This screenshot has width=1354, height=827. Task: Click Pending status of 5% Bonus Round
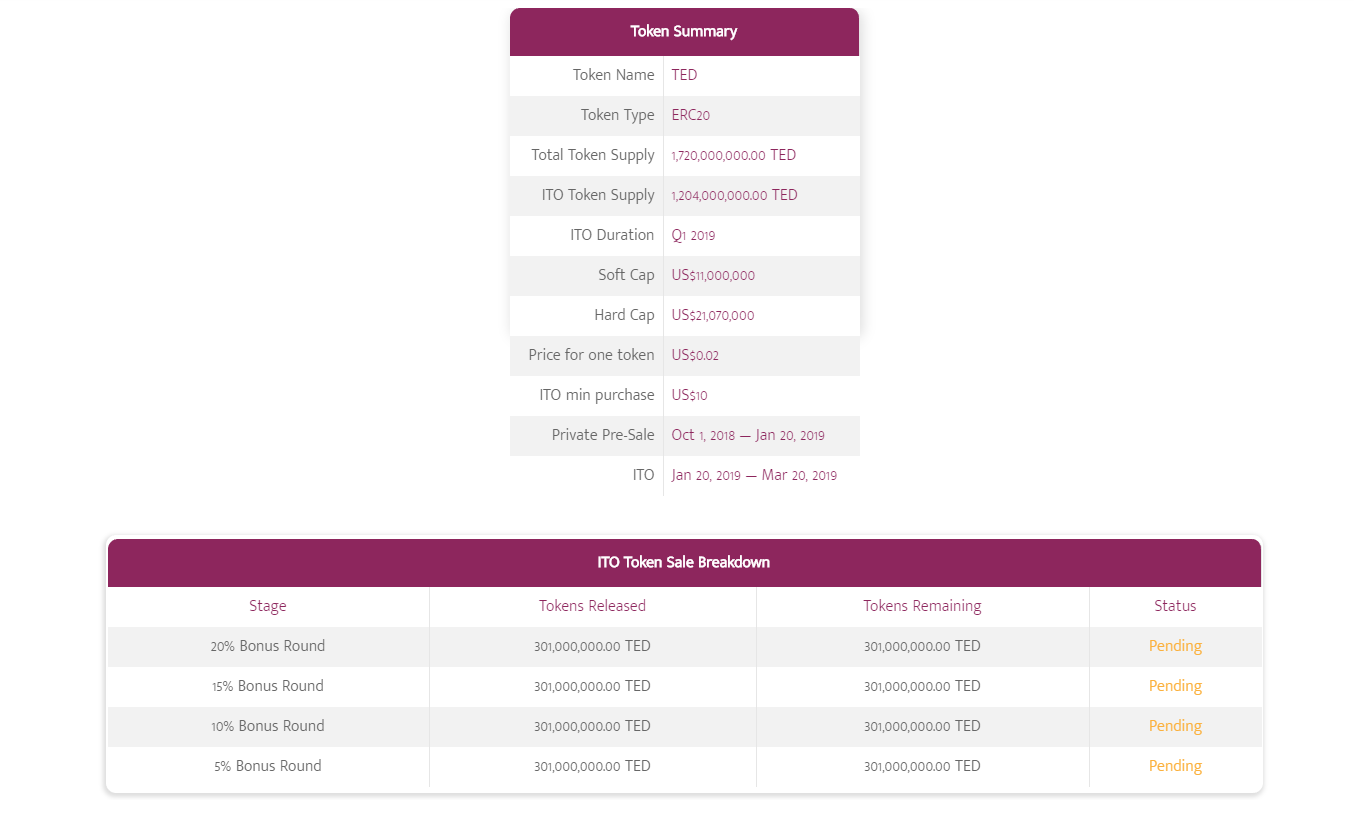1175,766
